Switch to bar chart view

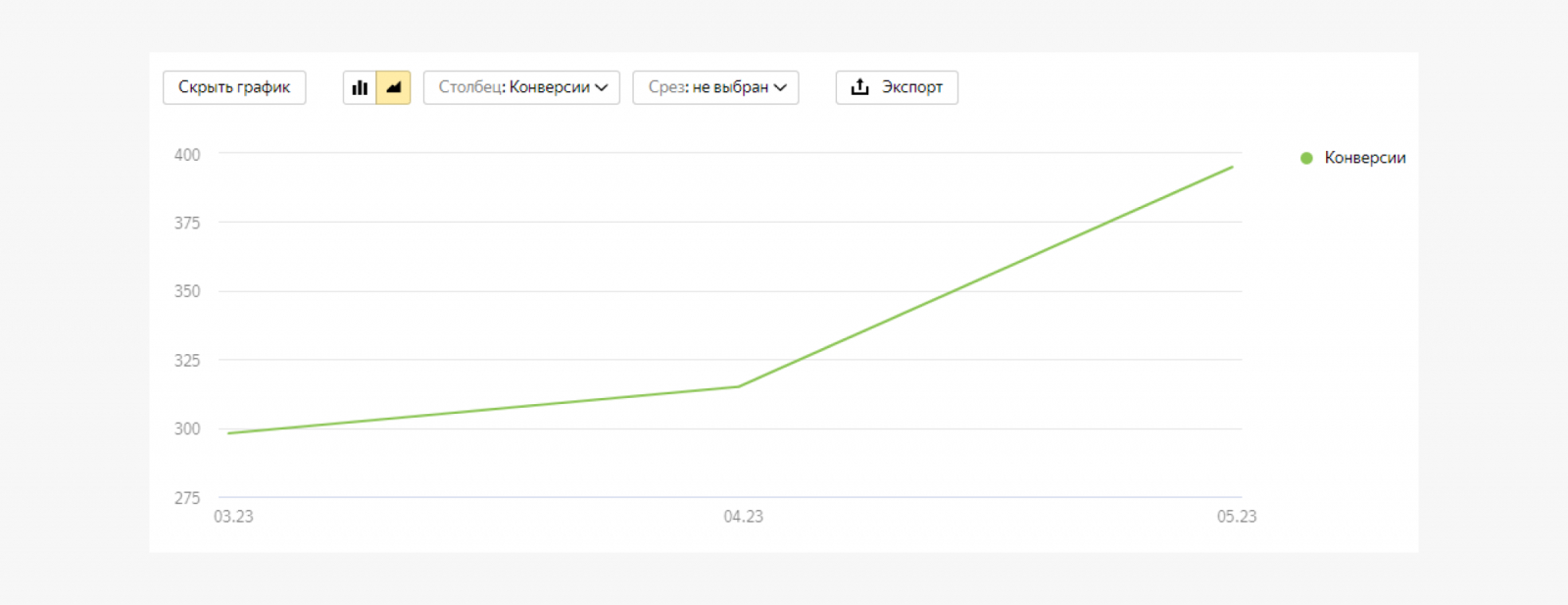360,87
